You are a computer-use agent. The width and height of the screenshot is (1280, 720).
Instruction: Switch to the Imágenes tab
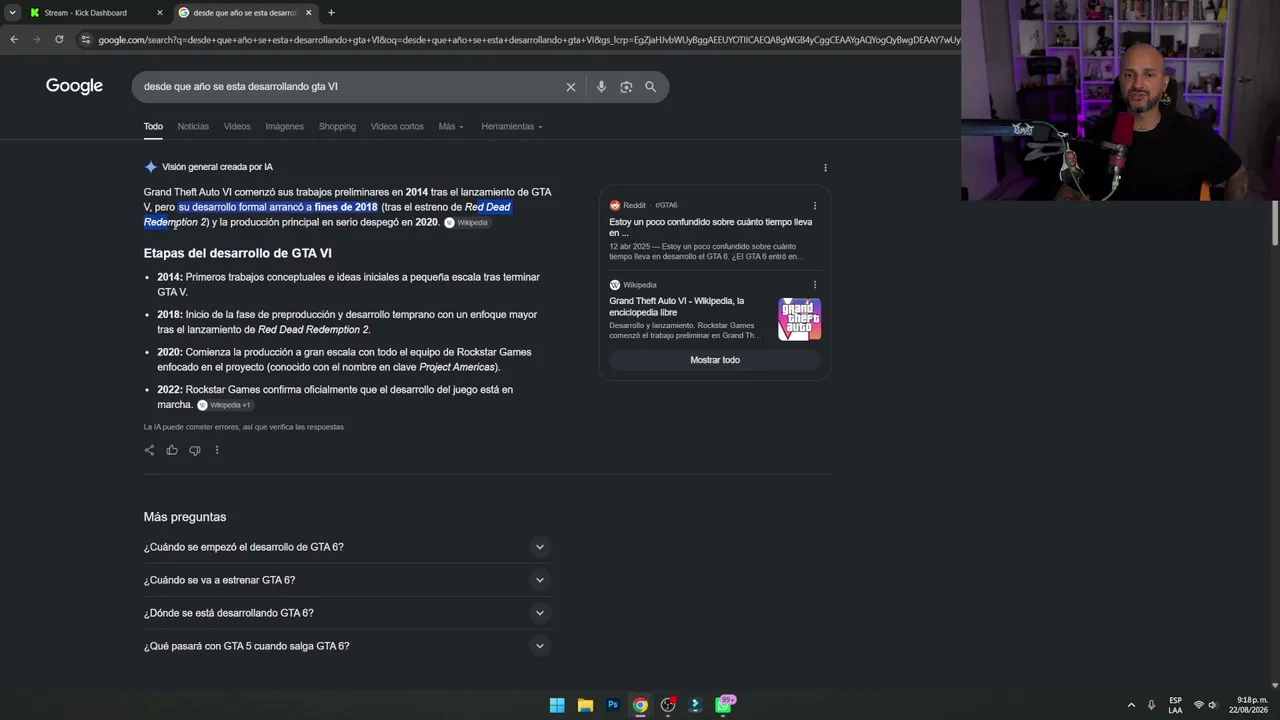(x=284, y=127)
